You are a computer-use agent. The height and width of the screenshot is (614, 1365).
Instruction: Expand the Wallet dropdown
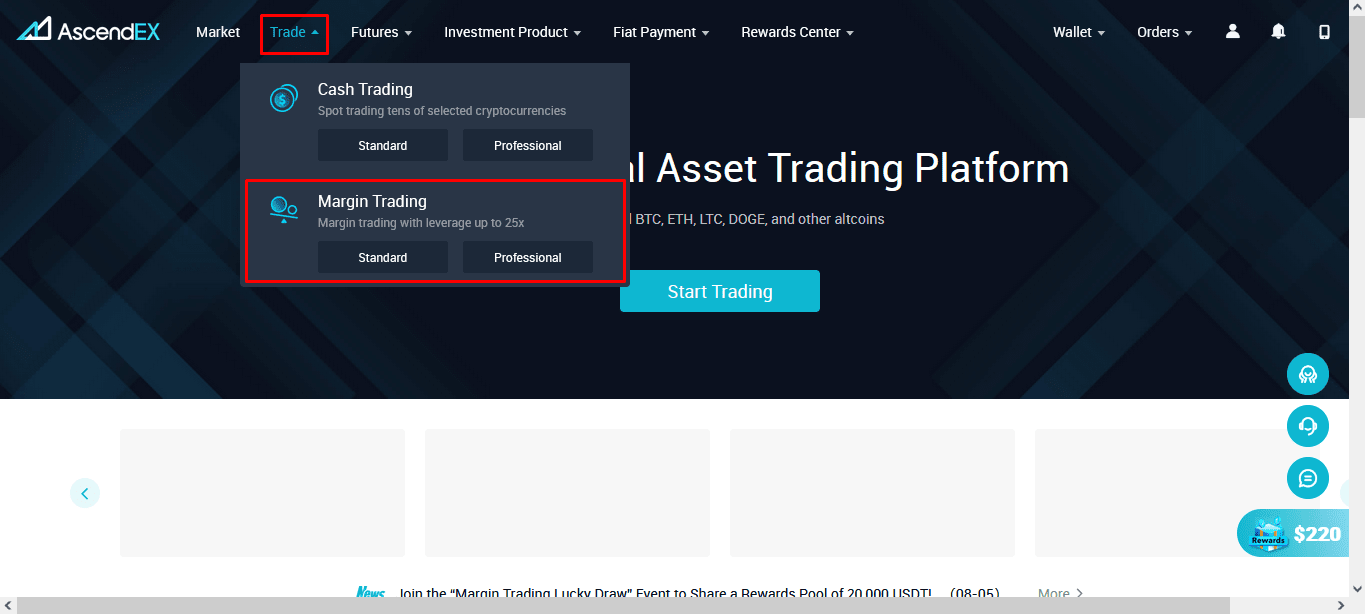(1078, 32)
